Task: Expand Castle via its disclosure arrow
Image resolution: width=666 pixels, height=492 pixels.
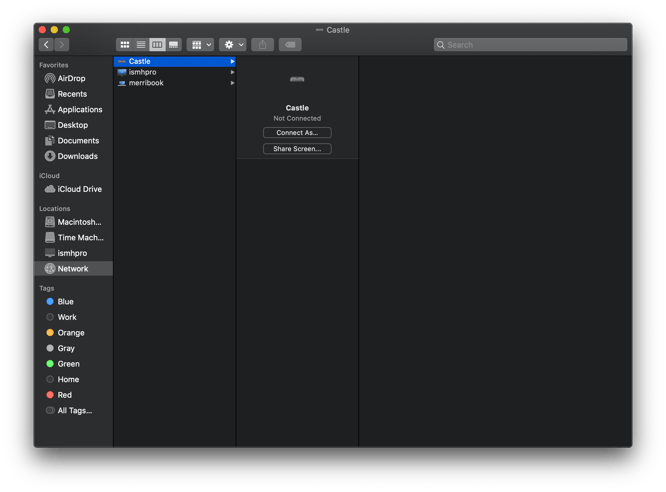Action: pos(232,62)
